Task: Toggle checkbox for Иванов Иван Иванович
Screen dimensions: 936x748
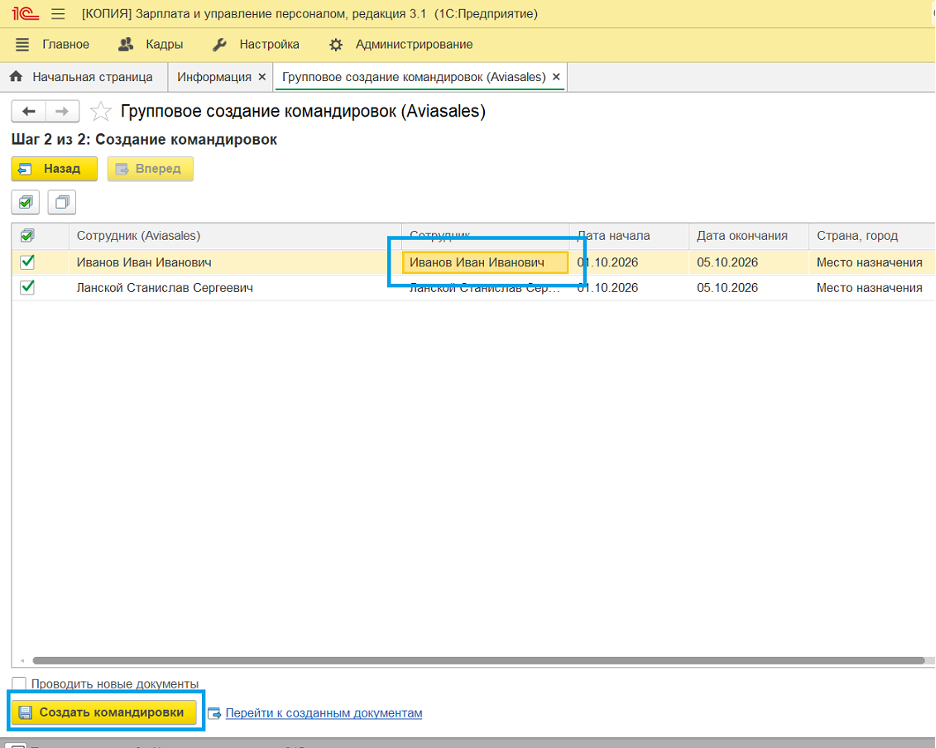Action: pos(27,262)
